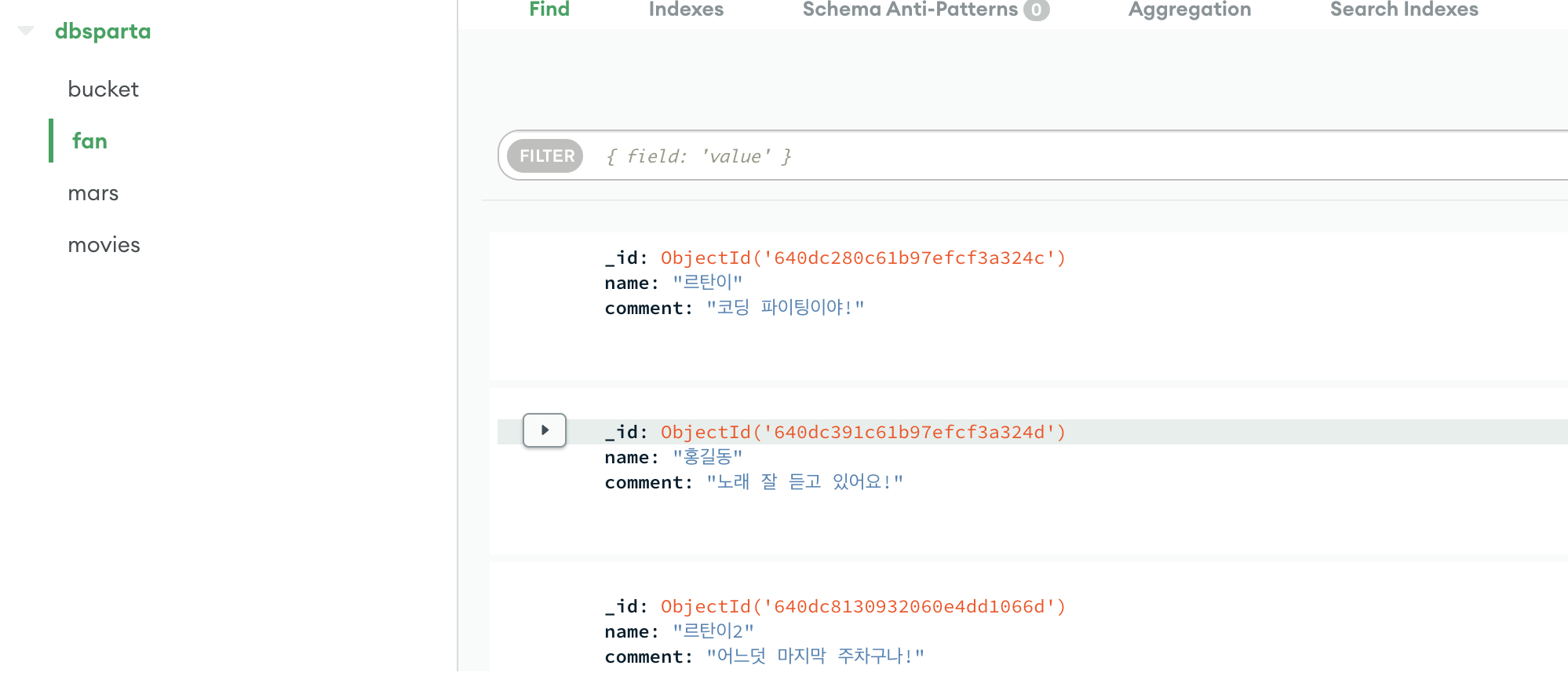Open the Search Indexes tab
This screenshot has width=1568, height=691.
[x=1404, y=9]
